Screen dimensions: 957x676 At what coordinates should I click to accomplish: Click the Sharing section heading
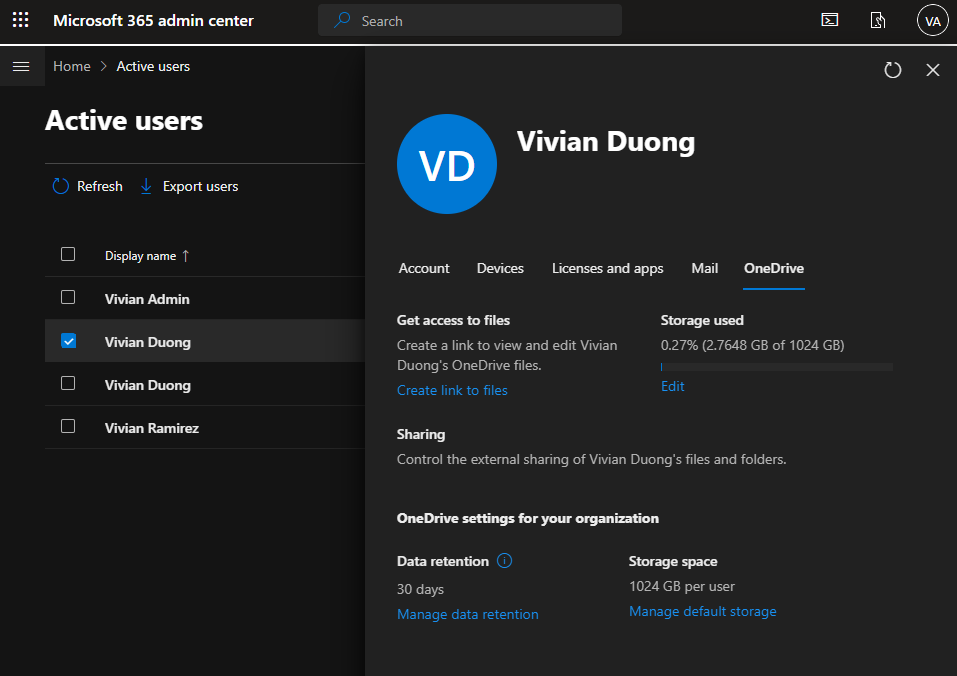[421, 434]
